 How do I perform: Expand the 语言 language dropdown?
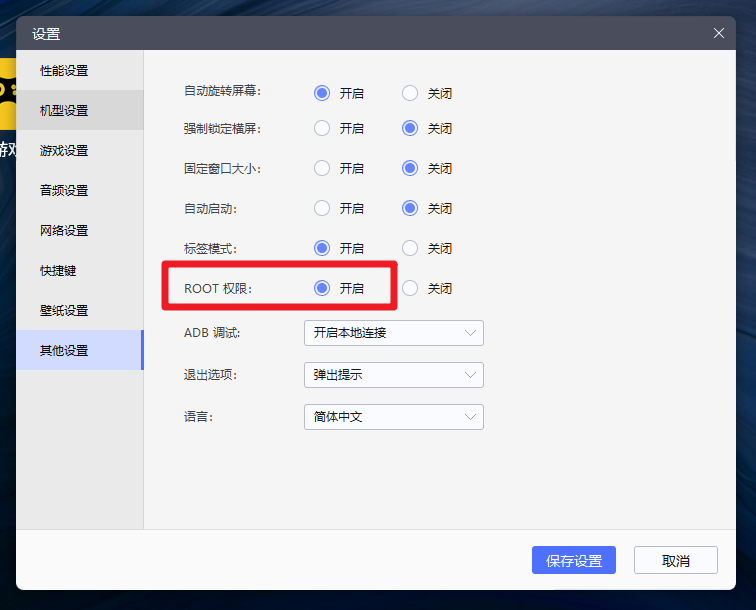tap(393, 417)
